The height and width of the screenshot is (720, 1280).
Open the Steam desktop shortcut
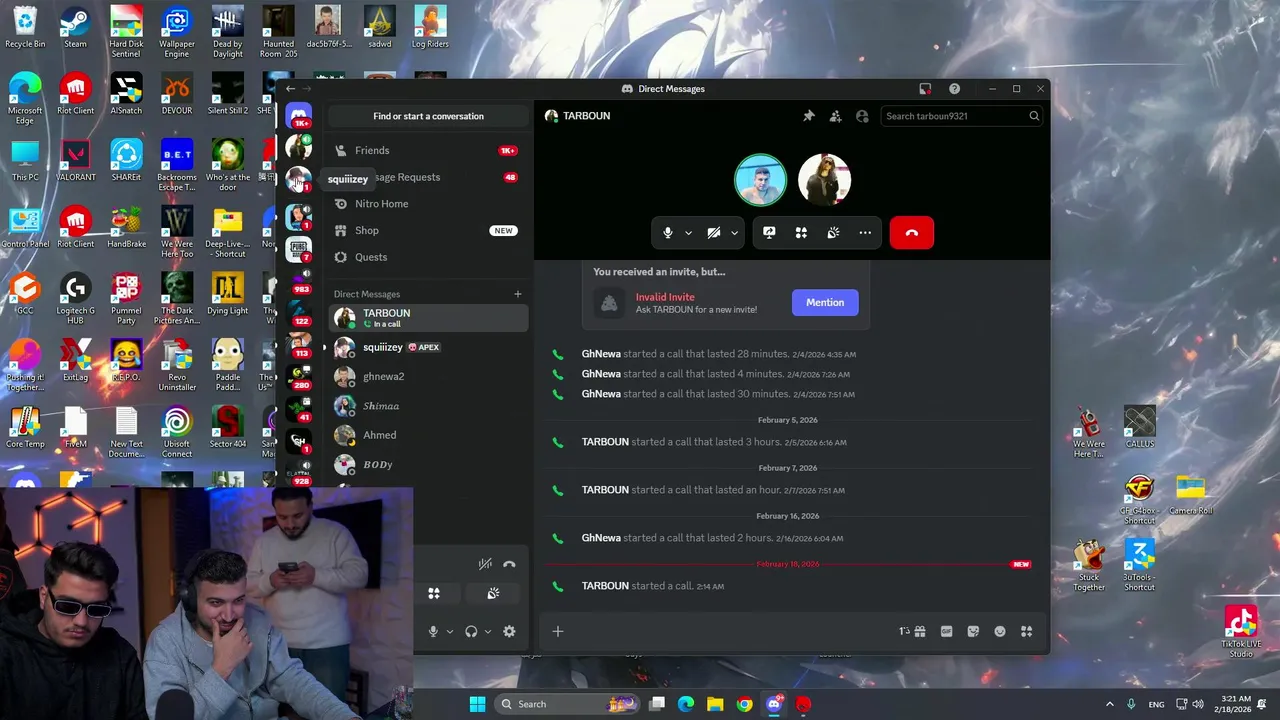tap(75, 28)
